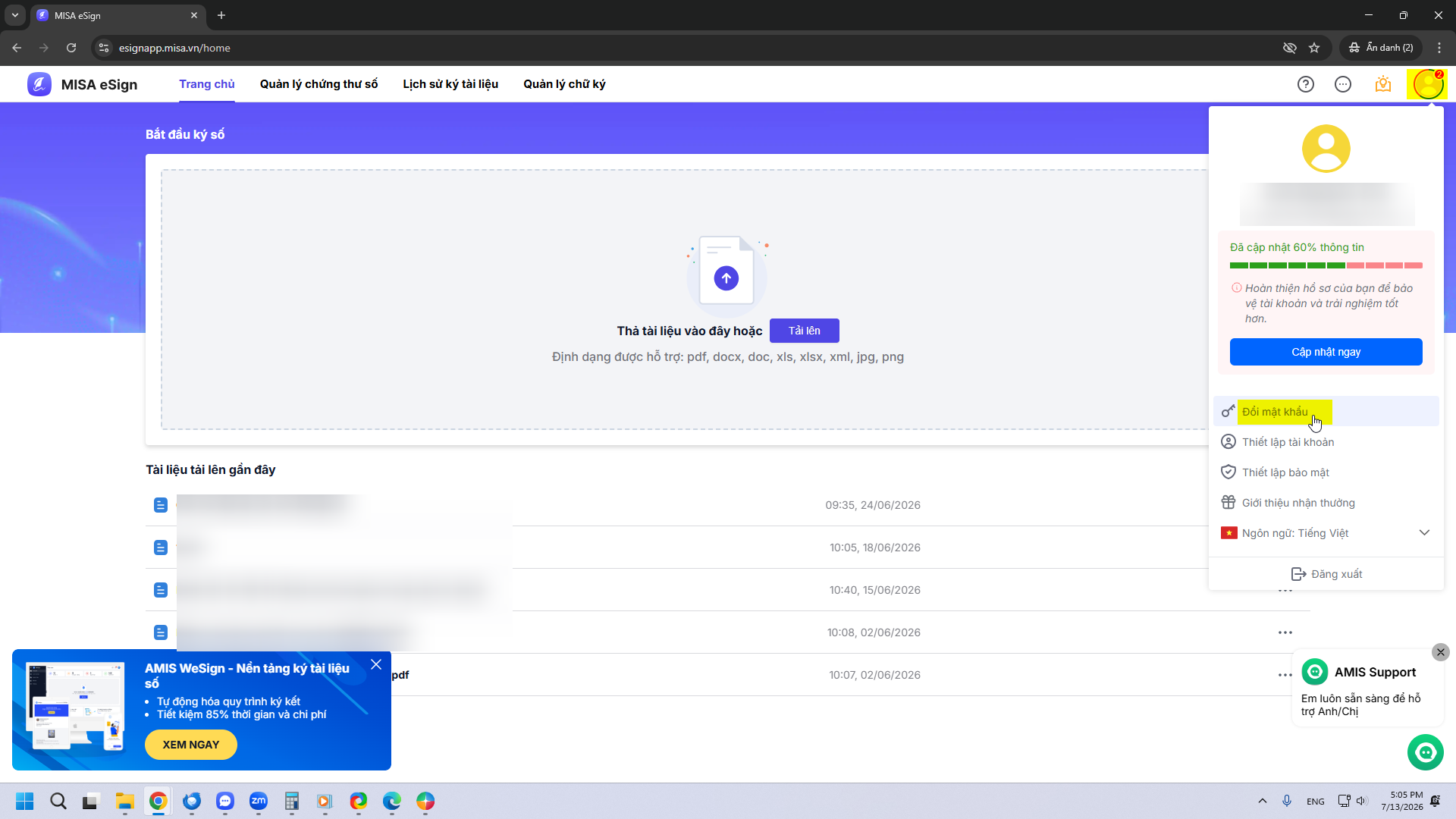Click the Tải lên upload button
The image size is (1456, 819).
[805, 331]
